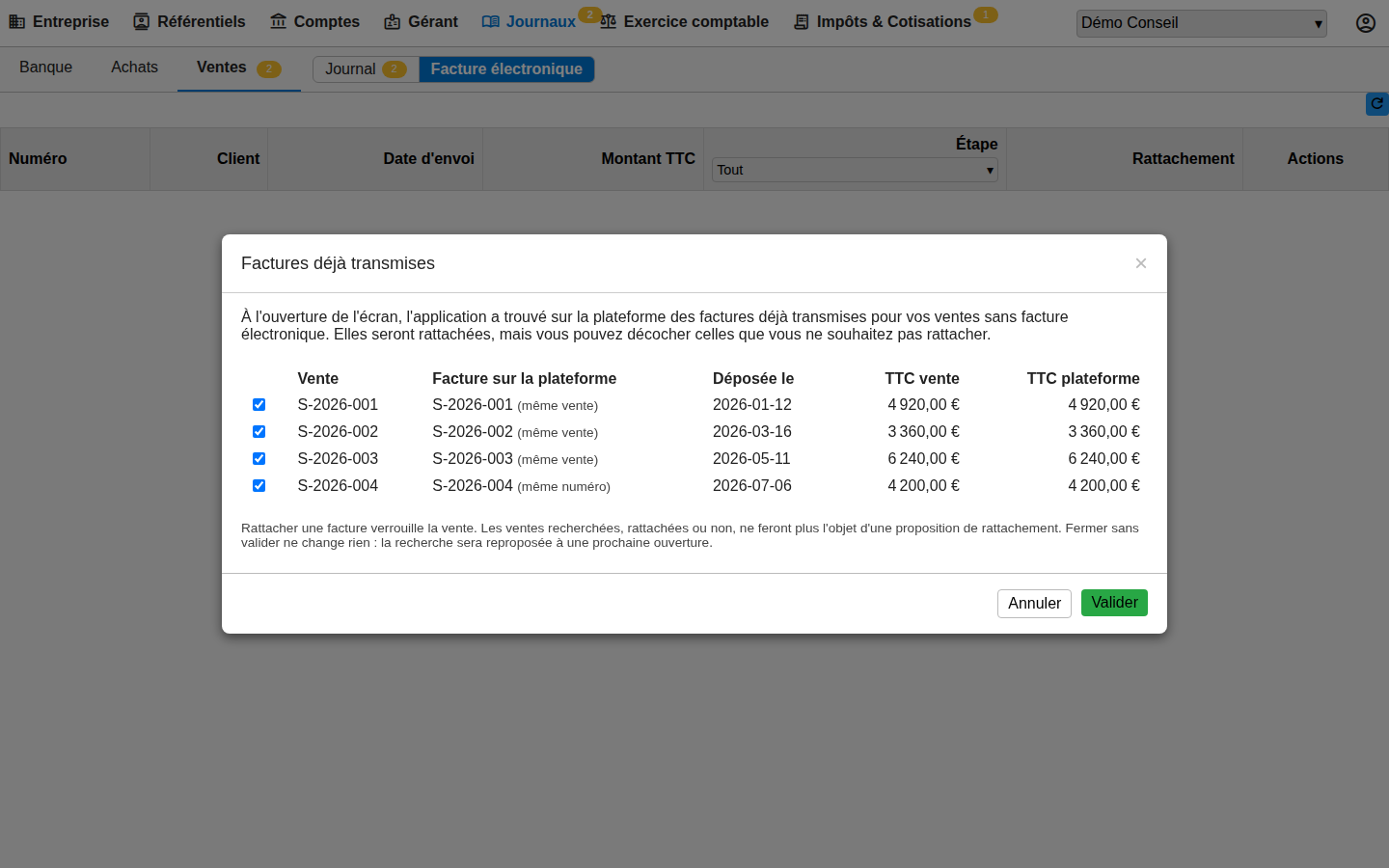This screenshot has width=1389, height=868.
Task: Click the Impôts & Cotisations receipt icon
Action: coord(801,22)
